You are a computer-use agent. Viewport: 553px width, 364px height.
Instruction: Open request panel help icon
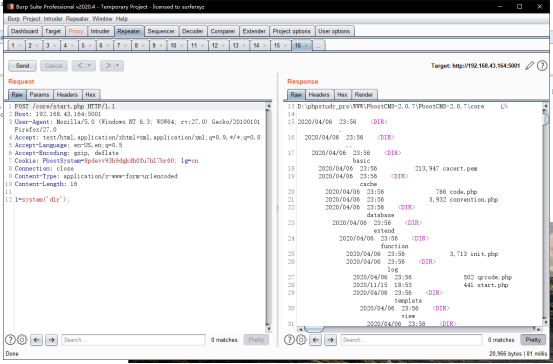(10, 340)
